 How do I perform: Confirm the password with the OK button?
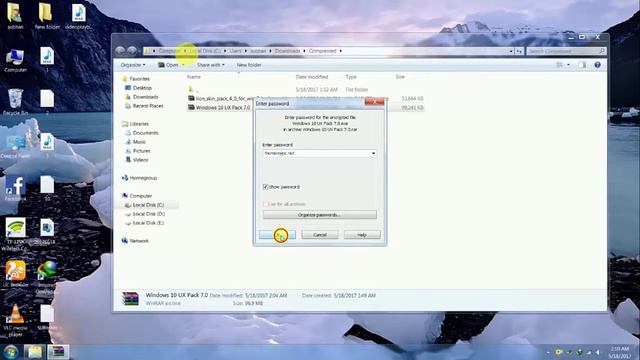pos(277,235)
